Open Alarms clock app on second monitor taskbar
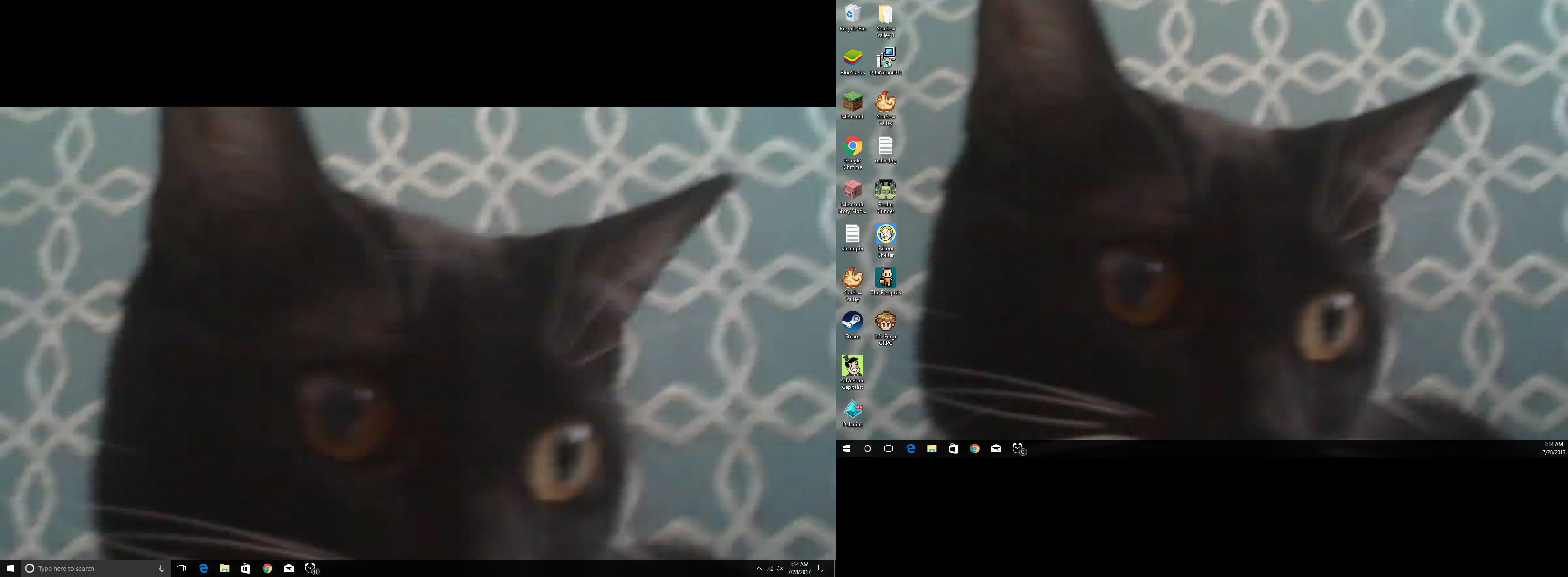 (1018, 449)
